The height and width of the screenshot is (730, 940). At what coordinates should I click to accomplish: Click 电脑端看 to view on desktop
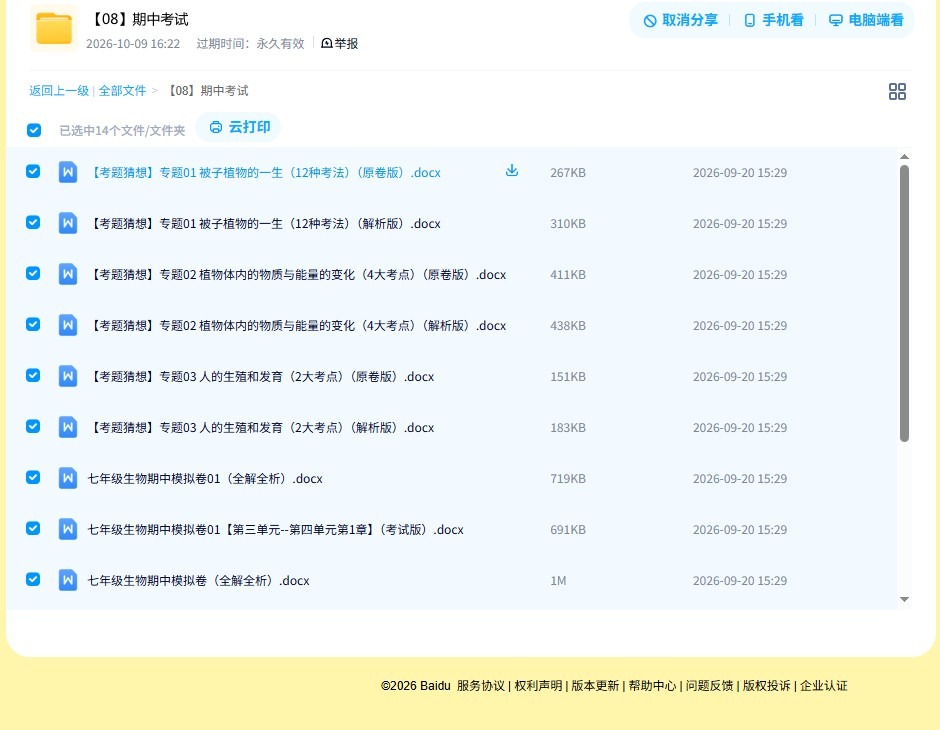(866, 20)
